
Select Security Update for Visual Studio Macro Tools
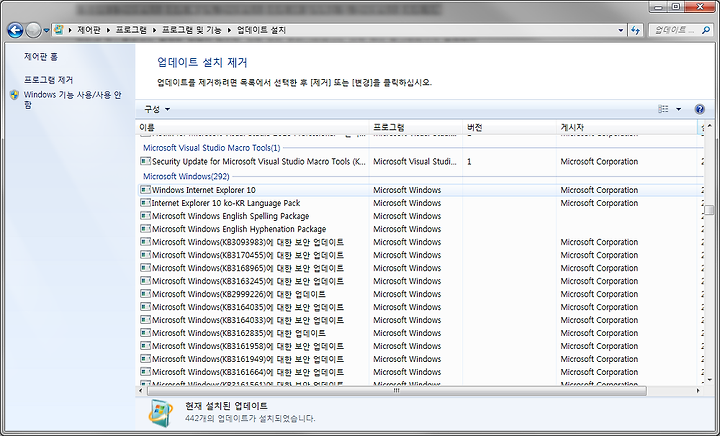(420, 162)
